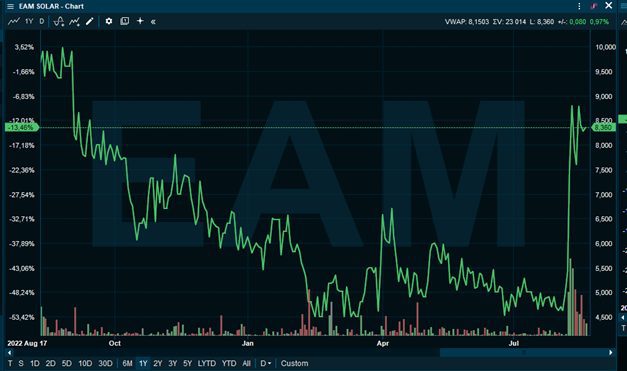Switch to the 6M range
Screen dimensions: 627x371
click(127, 363)
